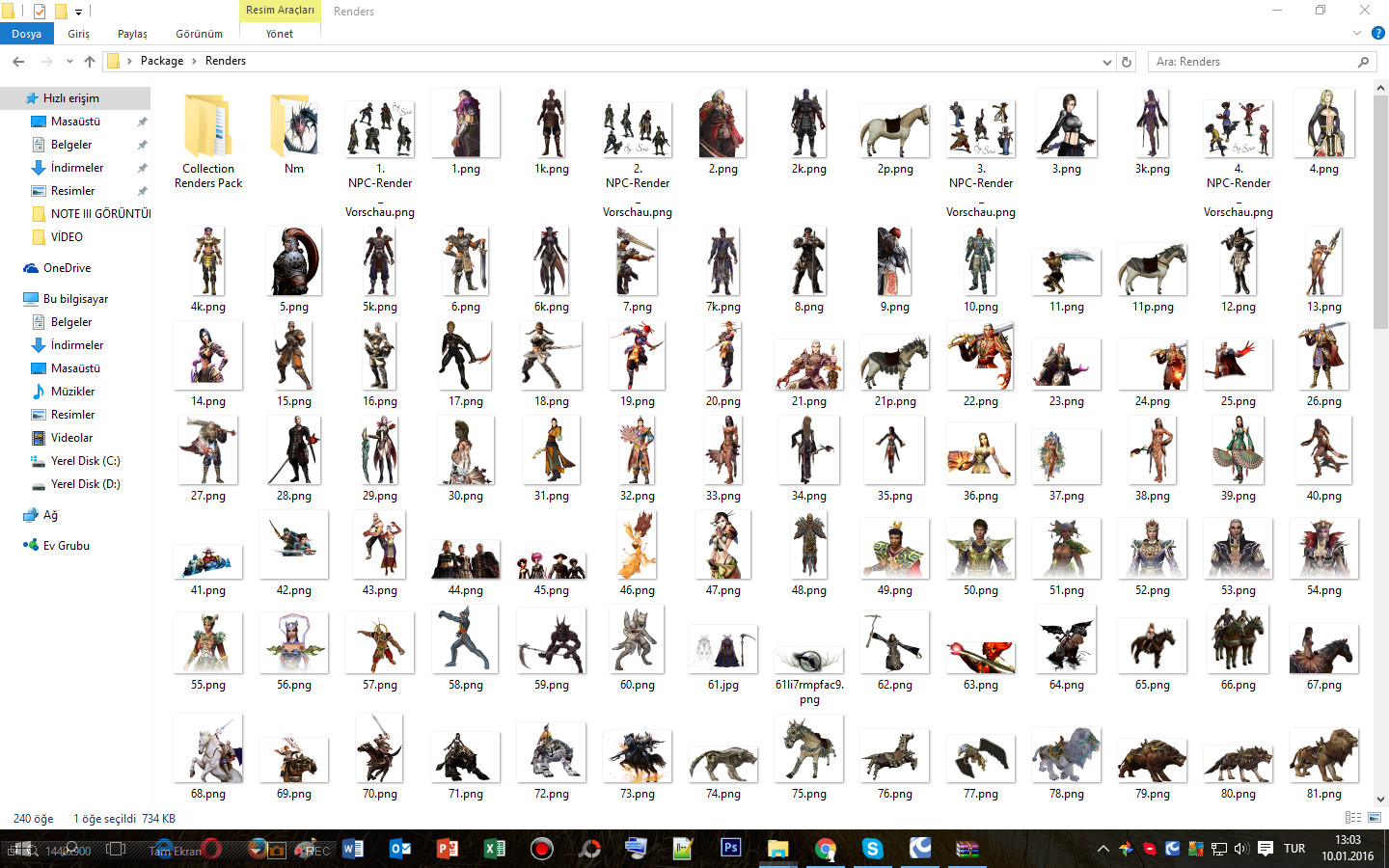Open Masaüstü under Hızlı erişim
Viewport: 1389px width, 868px height.
coord(75,122)
